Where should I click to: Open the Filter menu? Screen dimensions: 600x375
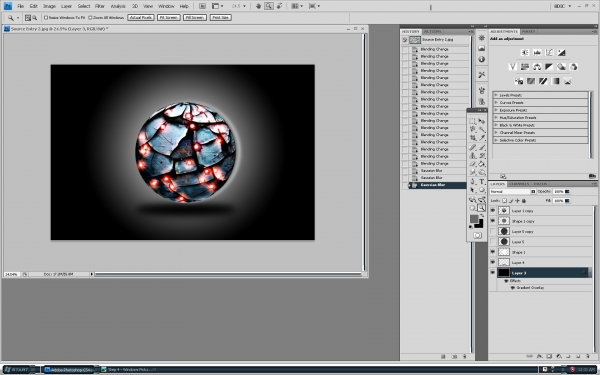pyautogui.click(x=100, y=6)
